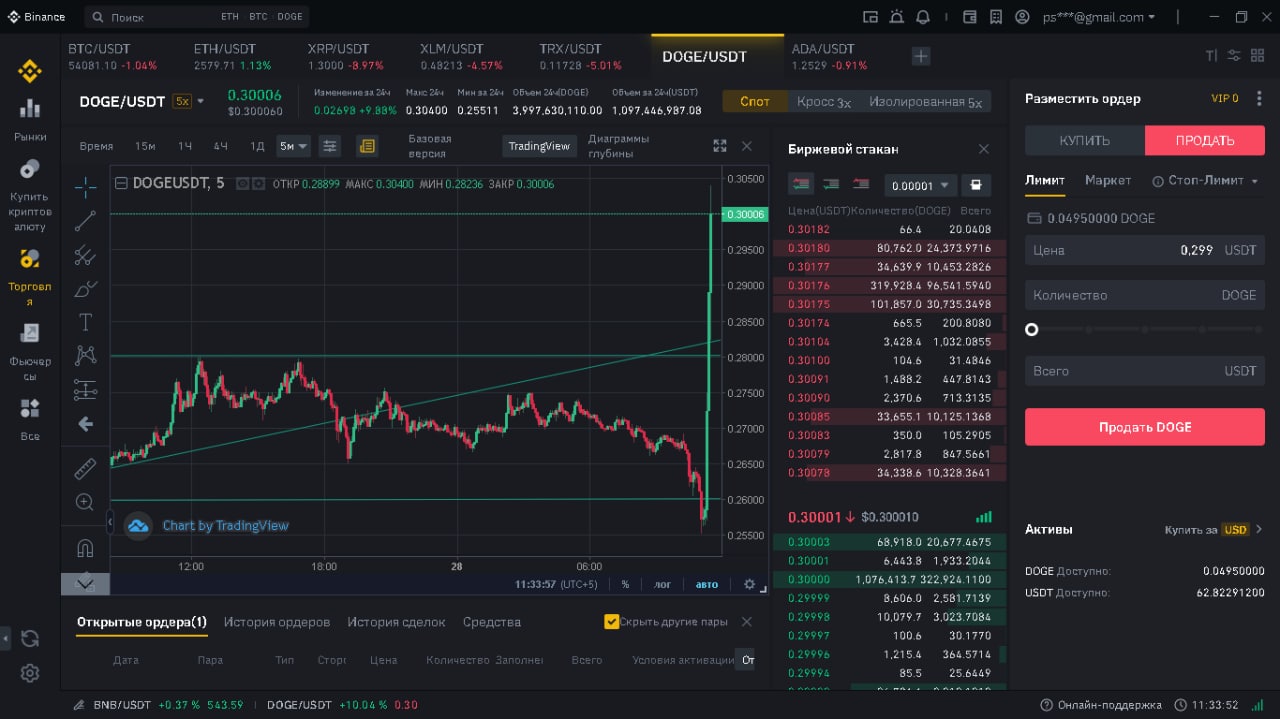Open chart indicator settings icon
The height and width of the screenshot is (719, 1280).
pos(330,146)
